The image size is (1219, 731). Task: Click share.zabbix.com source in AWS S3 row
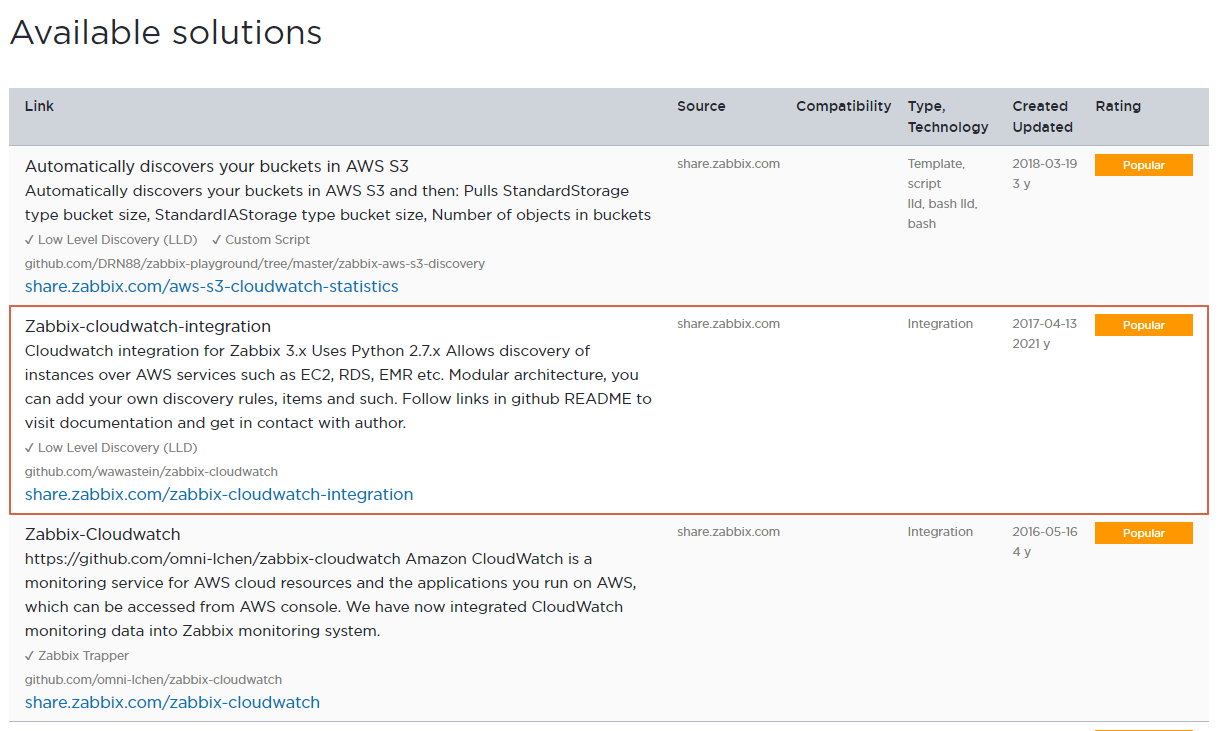(728, 164)
